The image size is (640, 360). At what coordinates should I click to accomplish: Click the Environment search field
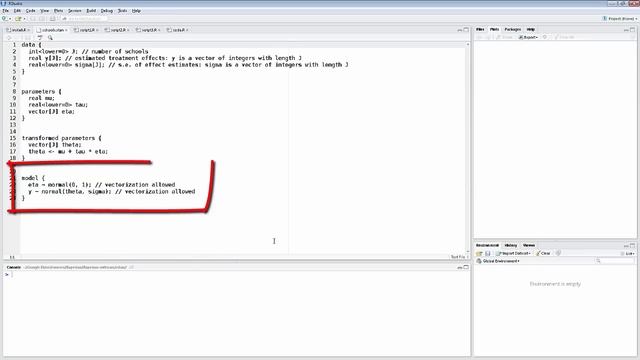click(614, 261)
